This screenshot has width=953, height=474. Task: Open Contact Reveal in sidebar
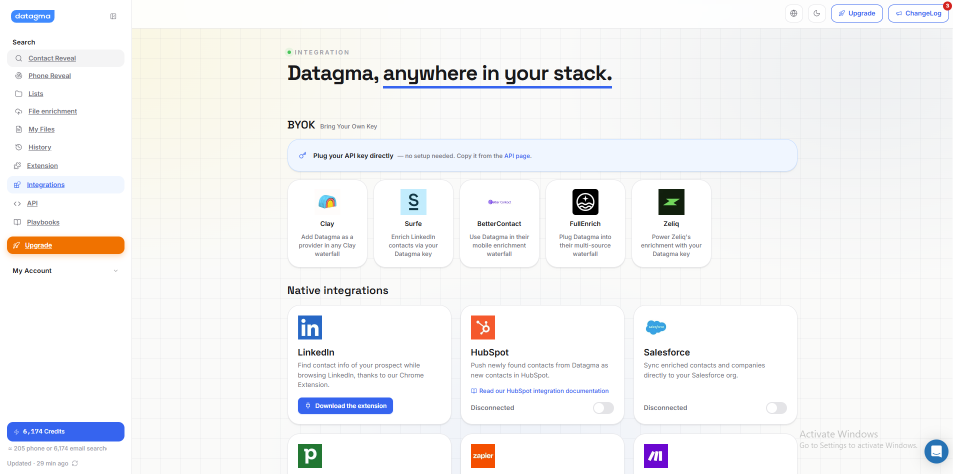click(66, 58)
